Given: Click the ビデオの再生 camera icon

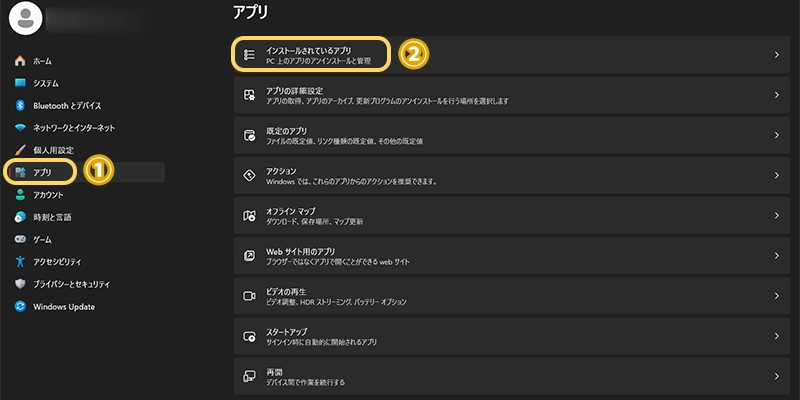Looking at the screenshot, I should [250, 296].
